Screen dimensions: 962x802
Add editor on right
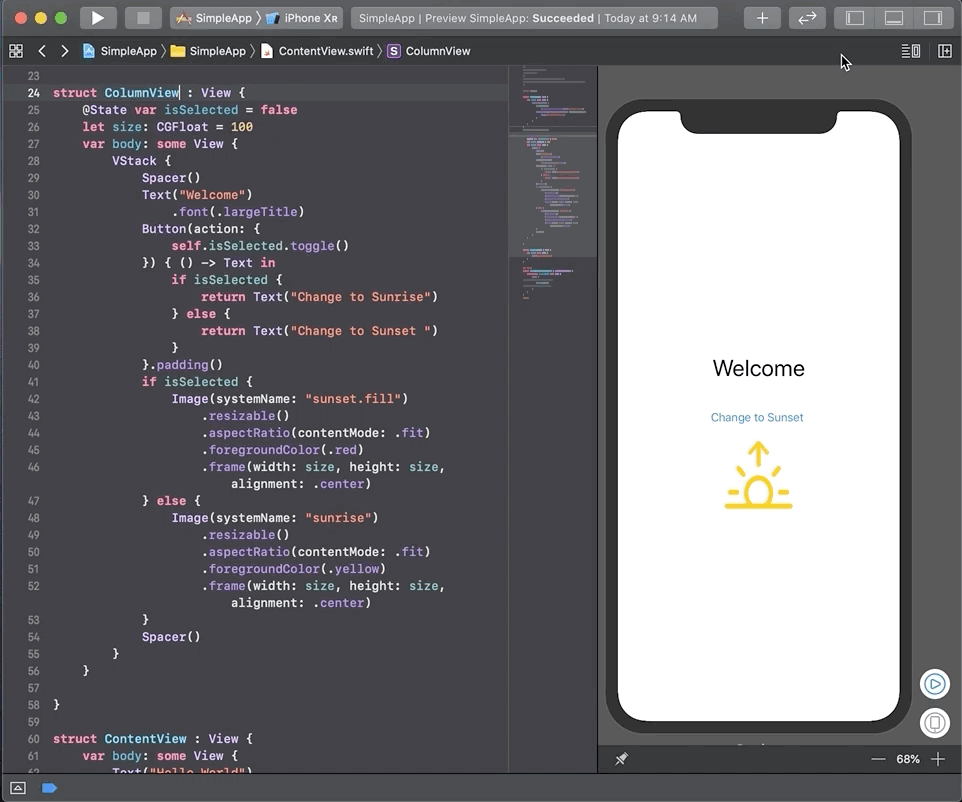(x=945, y=51)
